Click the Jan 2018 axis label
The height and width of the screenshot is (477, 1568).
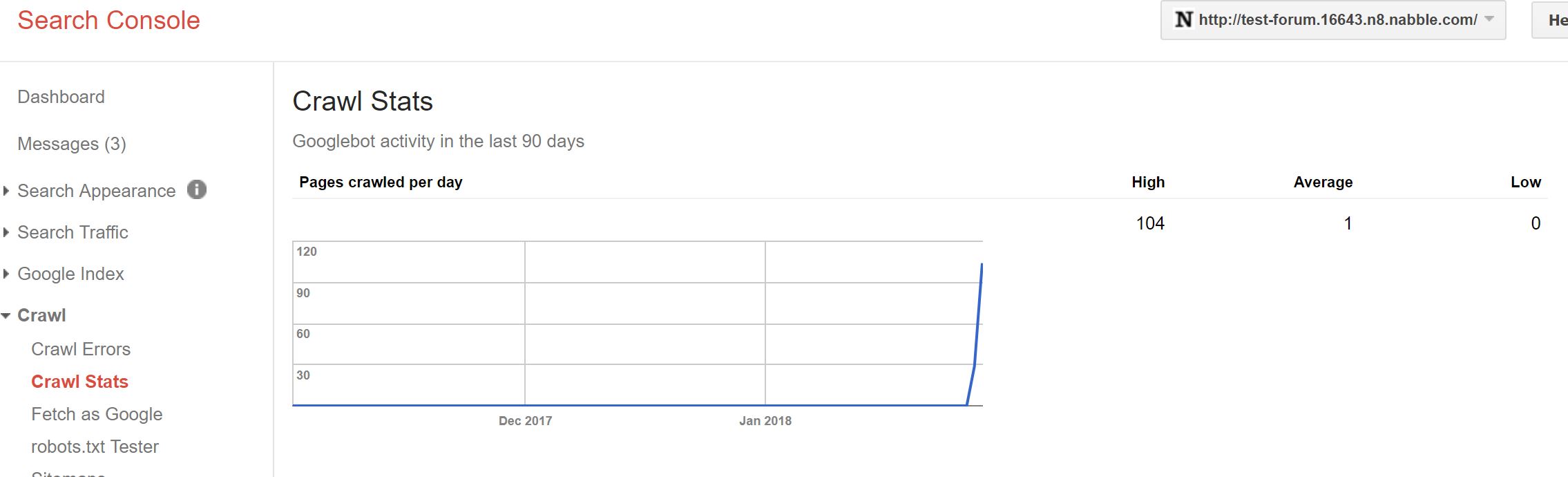point(765,421)
